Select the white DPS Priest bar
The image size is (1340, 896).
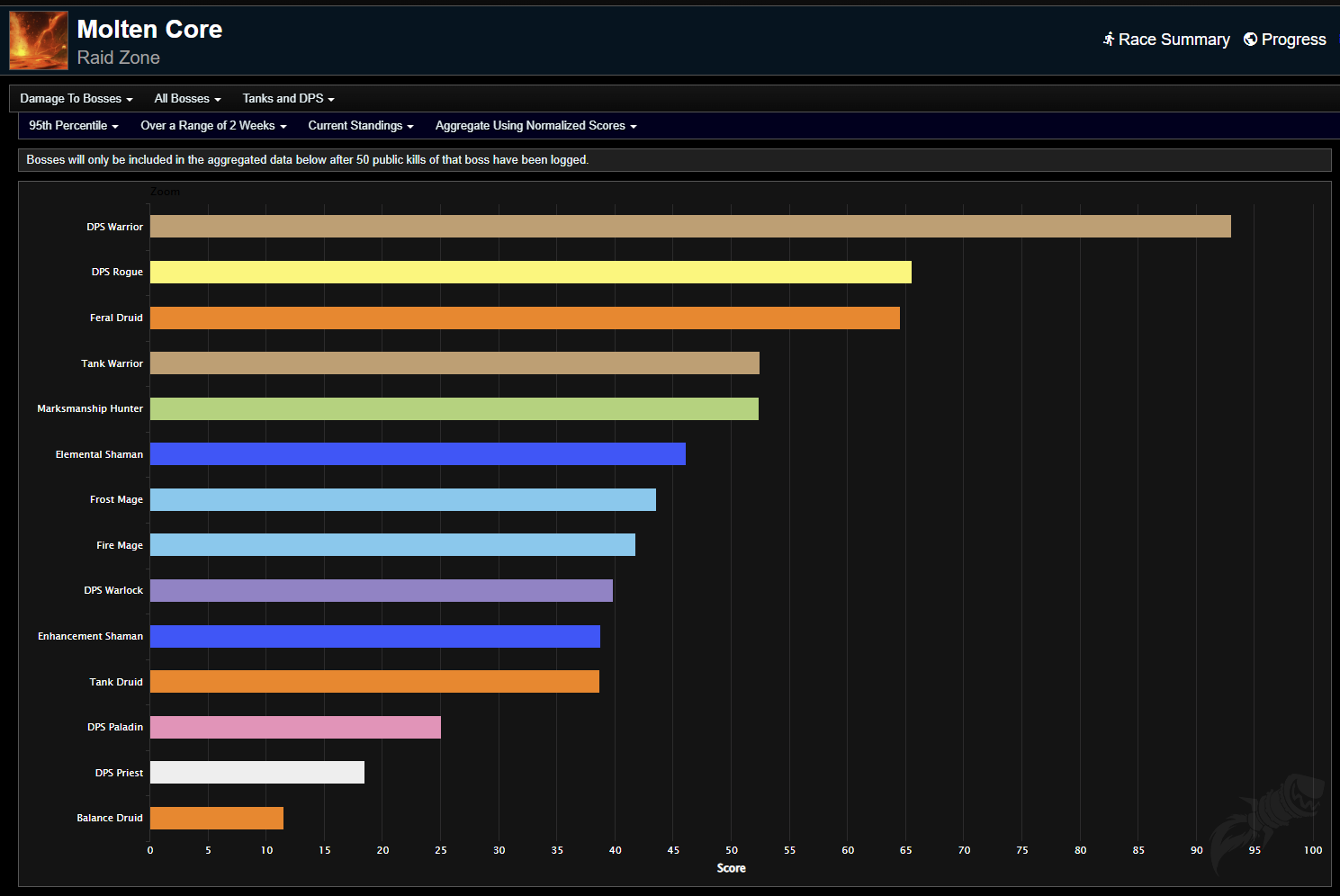coord(256,772)
